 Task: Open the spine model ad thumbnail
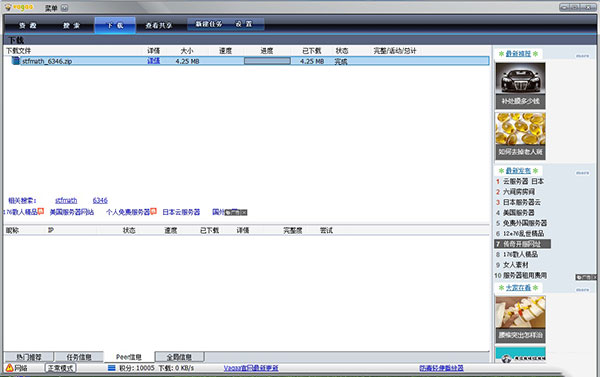520,319
